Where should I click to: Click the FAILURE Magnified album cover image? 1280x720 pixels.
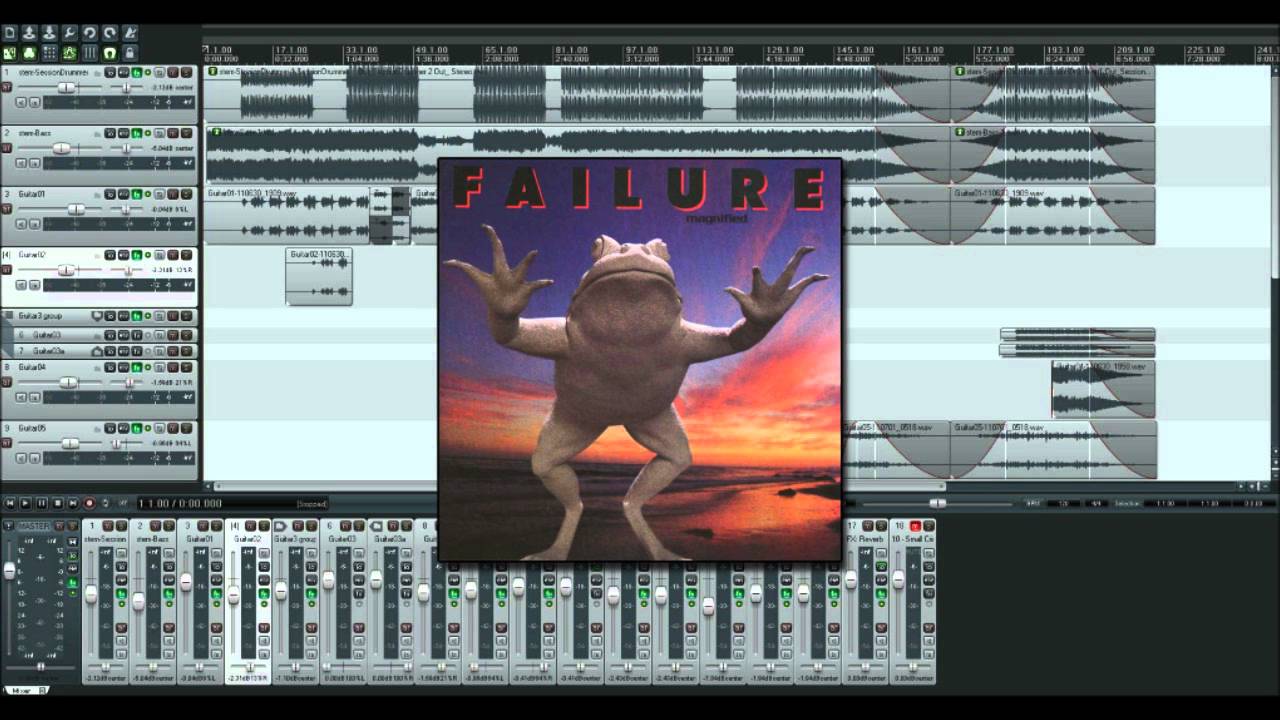(x=640, y=360)
